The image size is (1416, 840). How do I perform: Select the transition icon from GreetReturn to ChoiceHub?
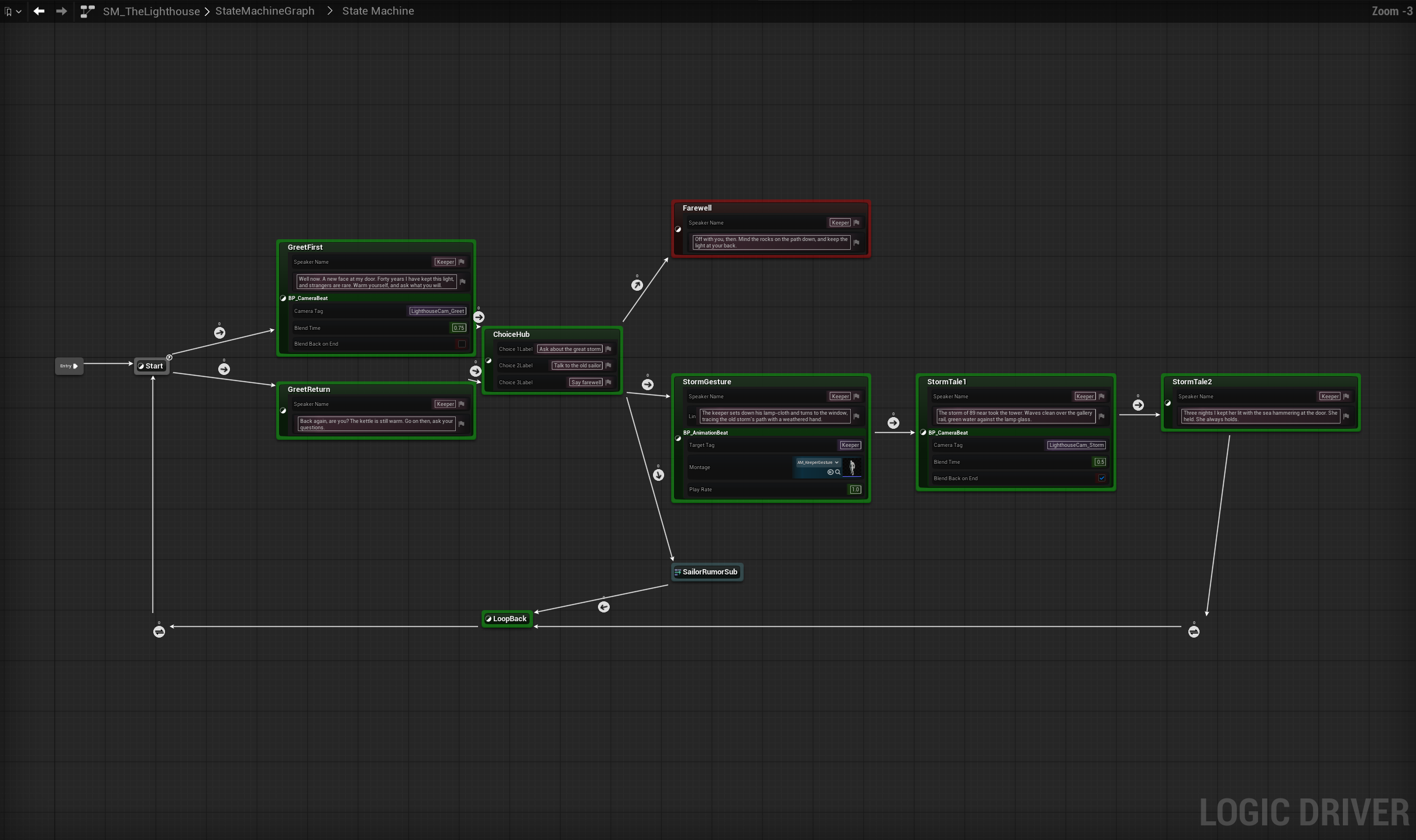click(476, 371)
